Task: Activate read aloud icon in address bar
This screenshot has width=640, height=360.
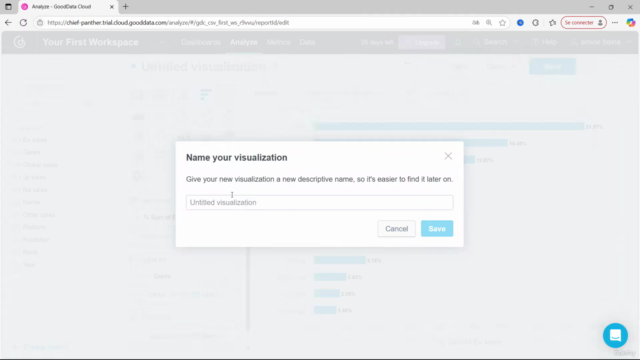Action: 476,22
